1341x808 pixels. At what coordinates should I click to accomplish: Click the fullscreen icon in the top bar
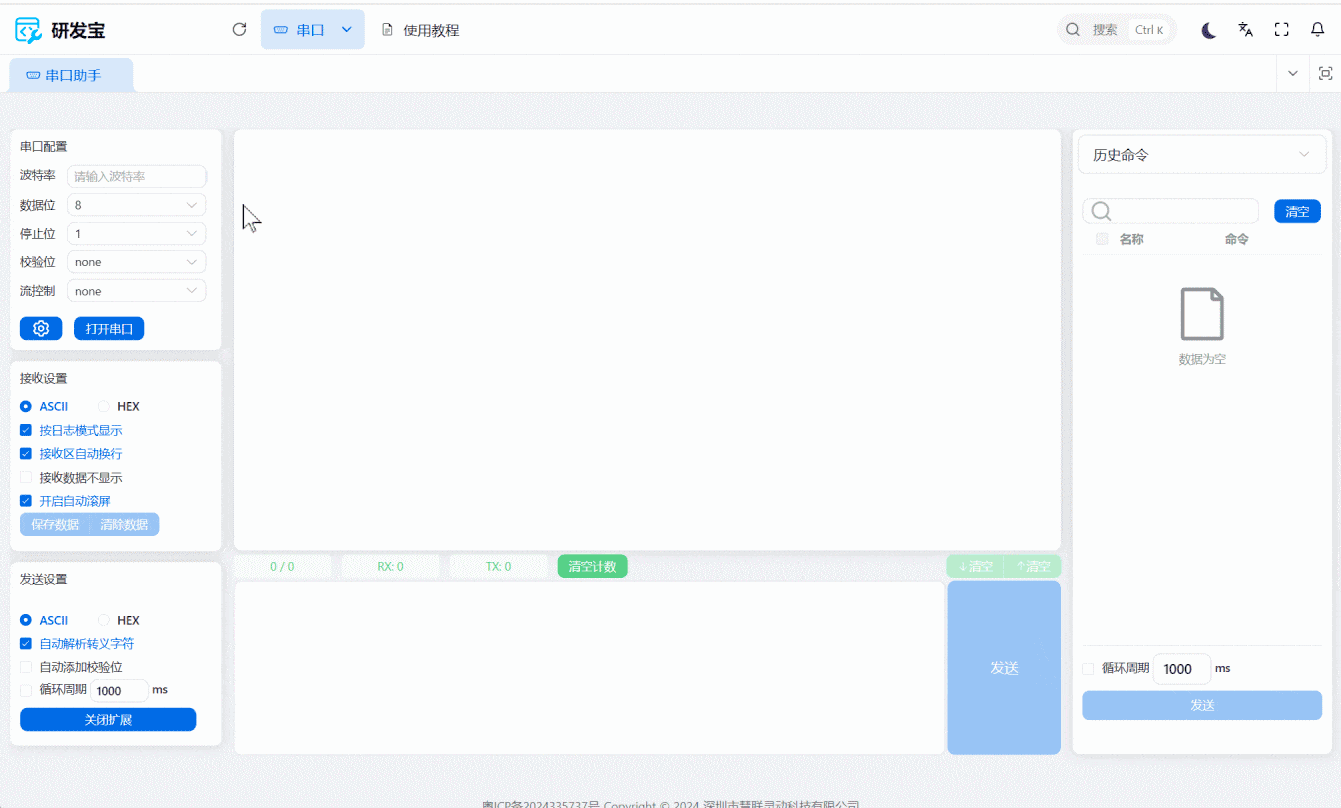(x=1281, y=29)
